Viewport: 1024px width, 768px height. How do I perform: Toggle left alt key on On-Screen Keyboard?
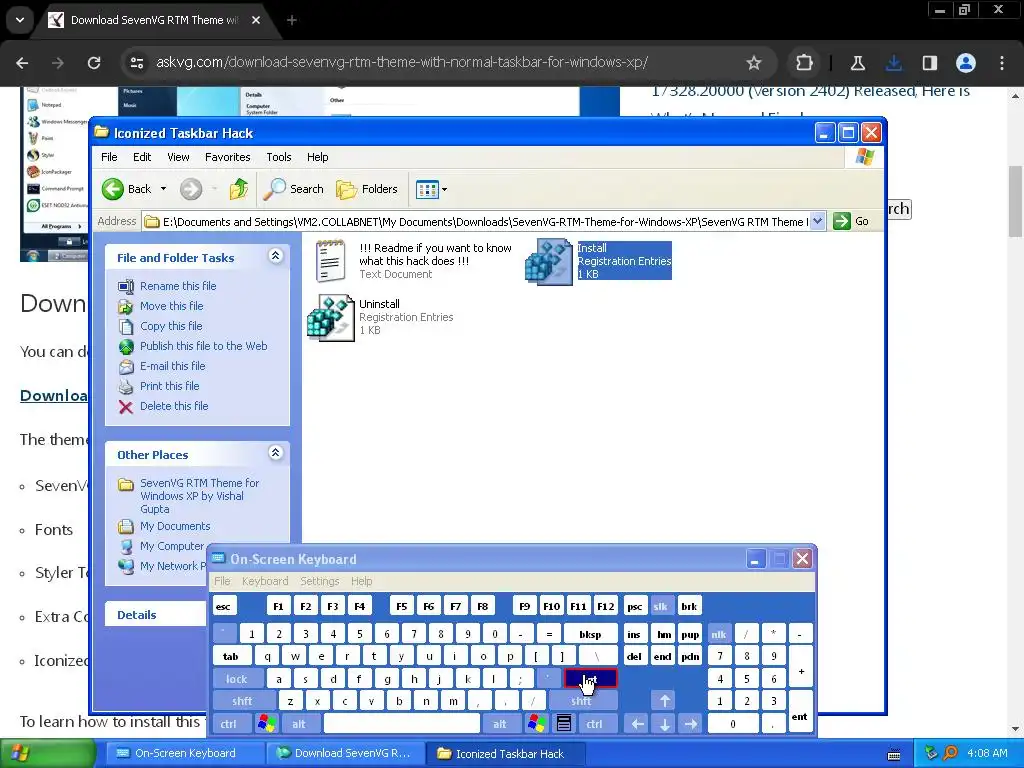click(x=298, y=724)
